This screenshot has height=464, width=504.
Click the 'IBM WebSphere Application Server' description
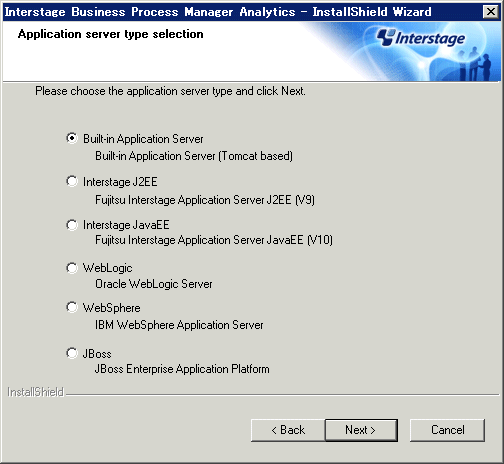(x=179, y=325)
